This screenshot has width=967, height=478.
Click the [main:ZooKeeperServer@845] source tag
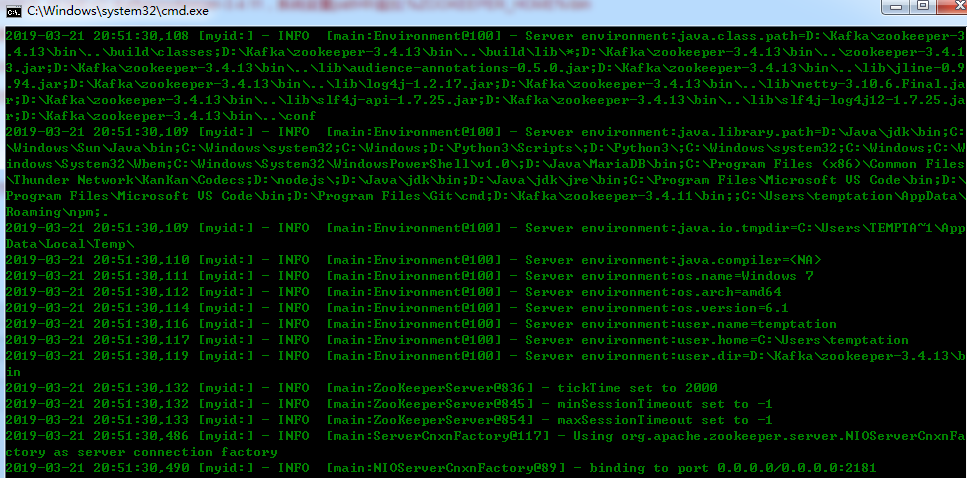[x=429, y=404]
